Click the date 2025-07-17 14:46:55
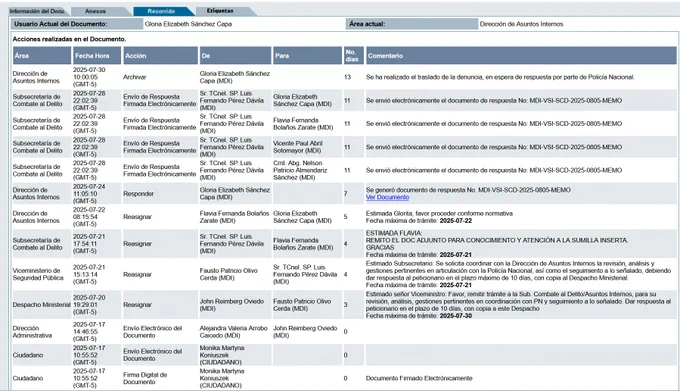Image resolution: width=680 pixels, height=391 pixels. pos(89,332)
